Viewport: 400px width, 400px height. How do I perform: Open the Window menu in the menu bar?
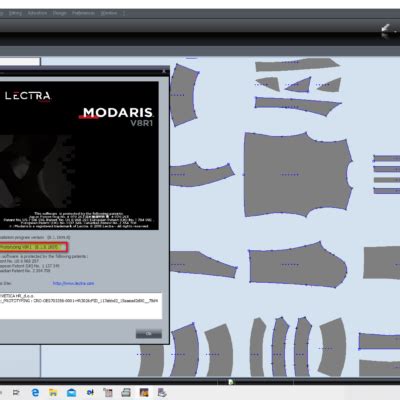(109, 13)
